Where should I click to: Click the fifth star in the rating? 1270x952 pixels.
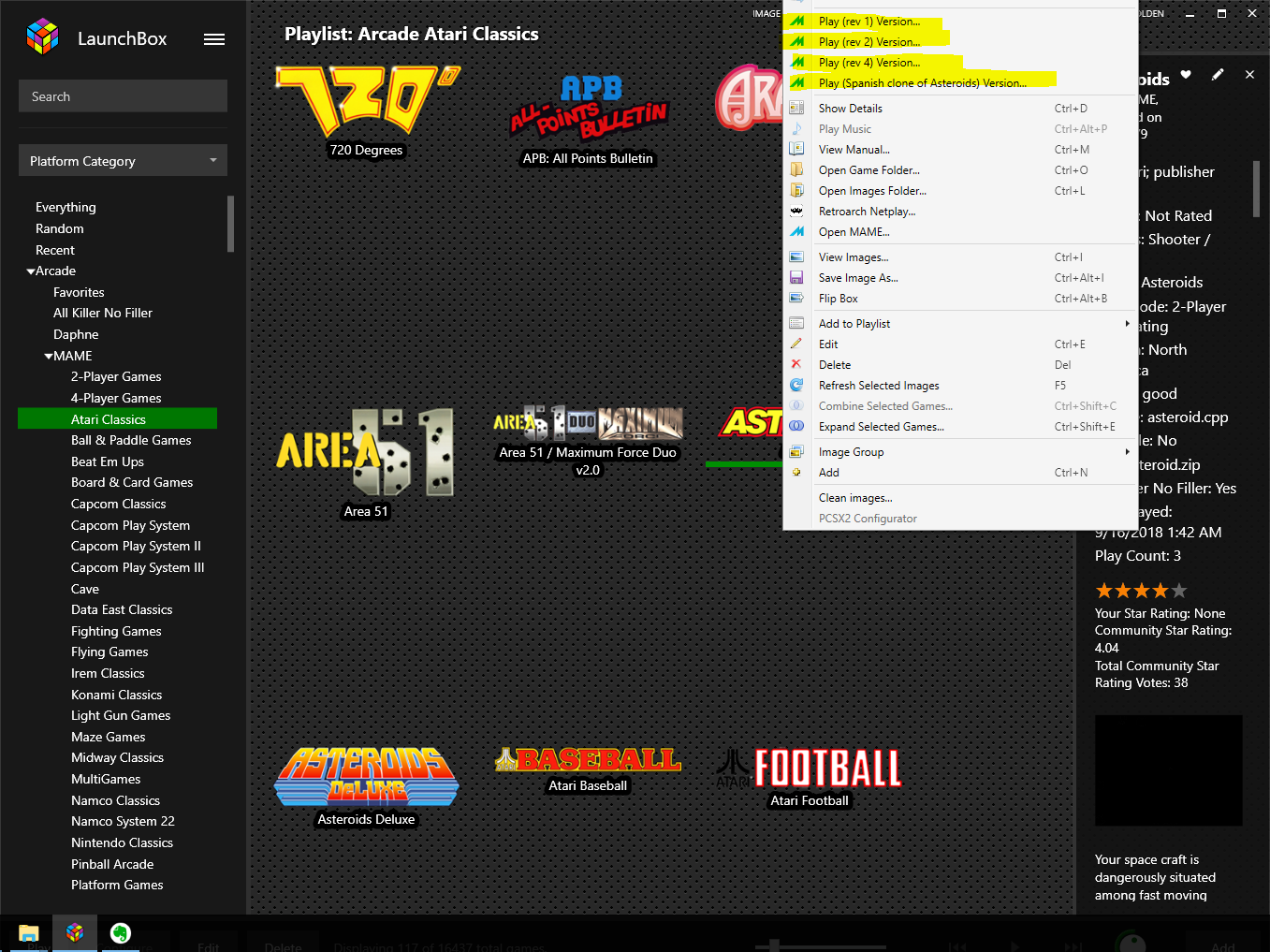(x=1179, y=591)
